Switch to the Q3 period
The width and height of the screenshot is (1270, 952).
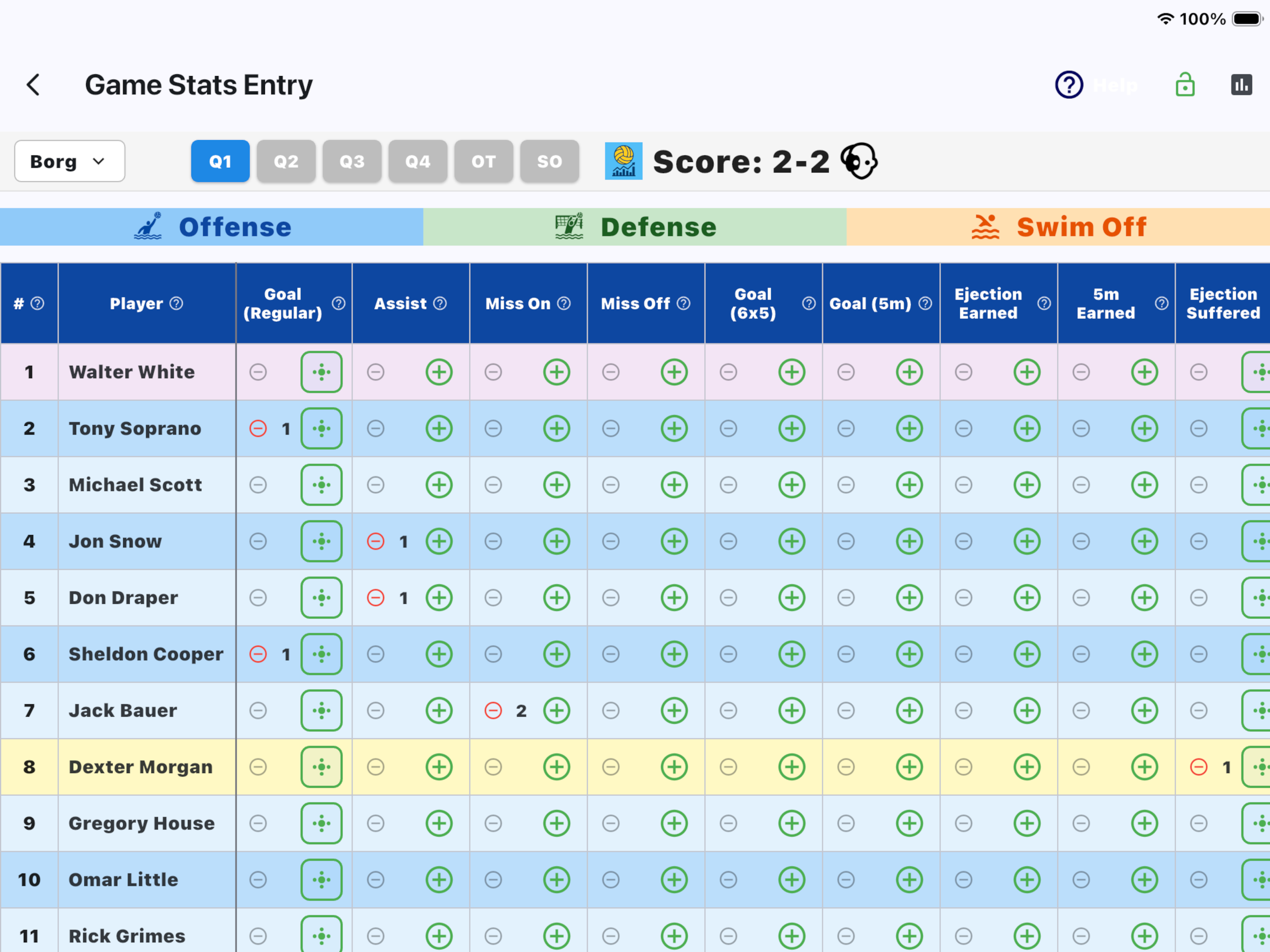352,161
